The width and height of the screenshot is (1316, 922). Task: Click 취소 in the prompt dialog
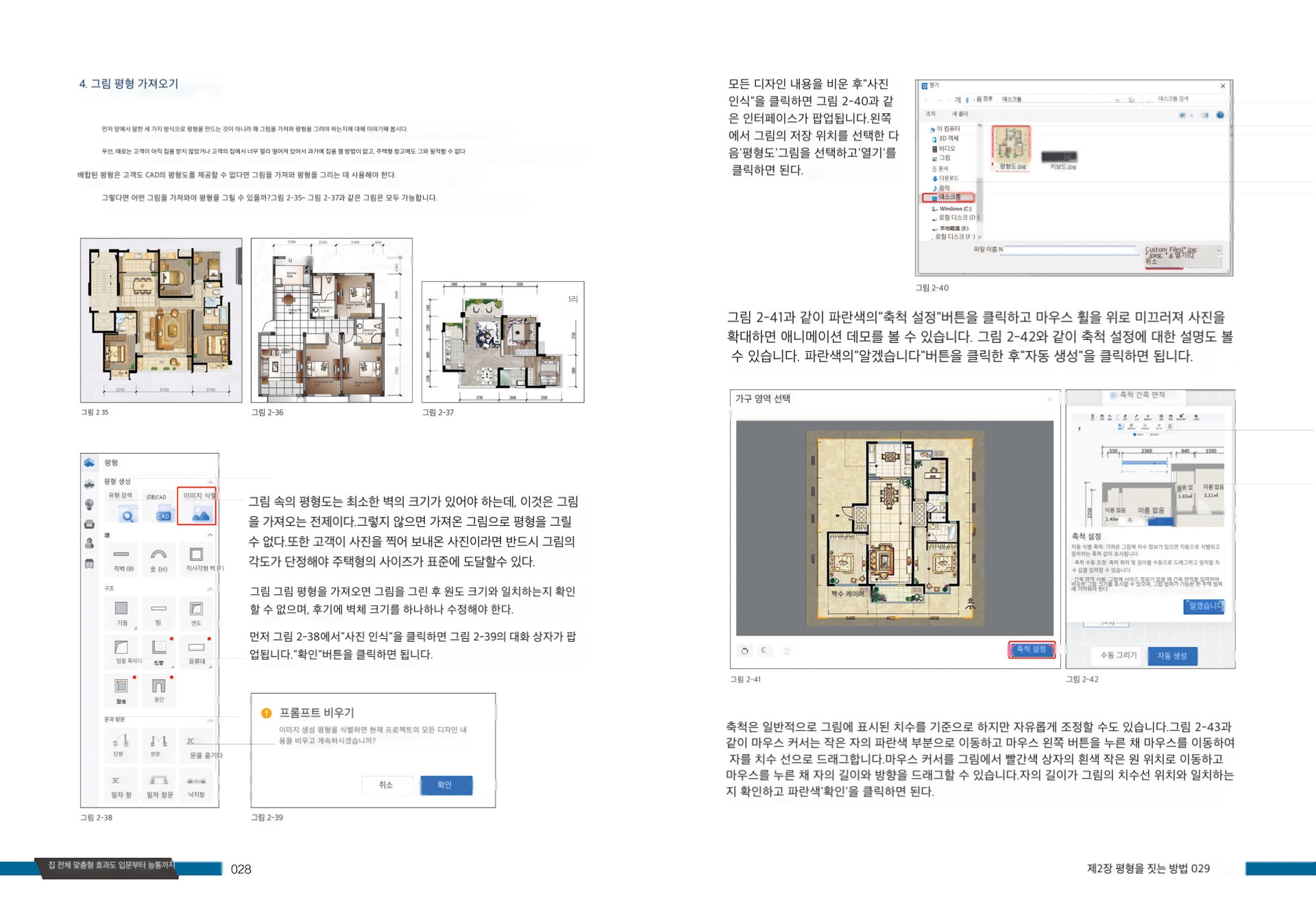(386, 785)
